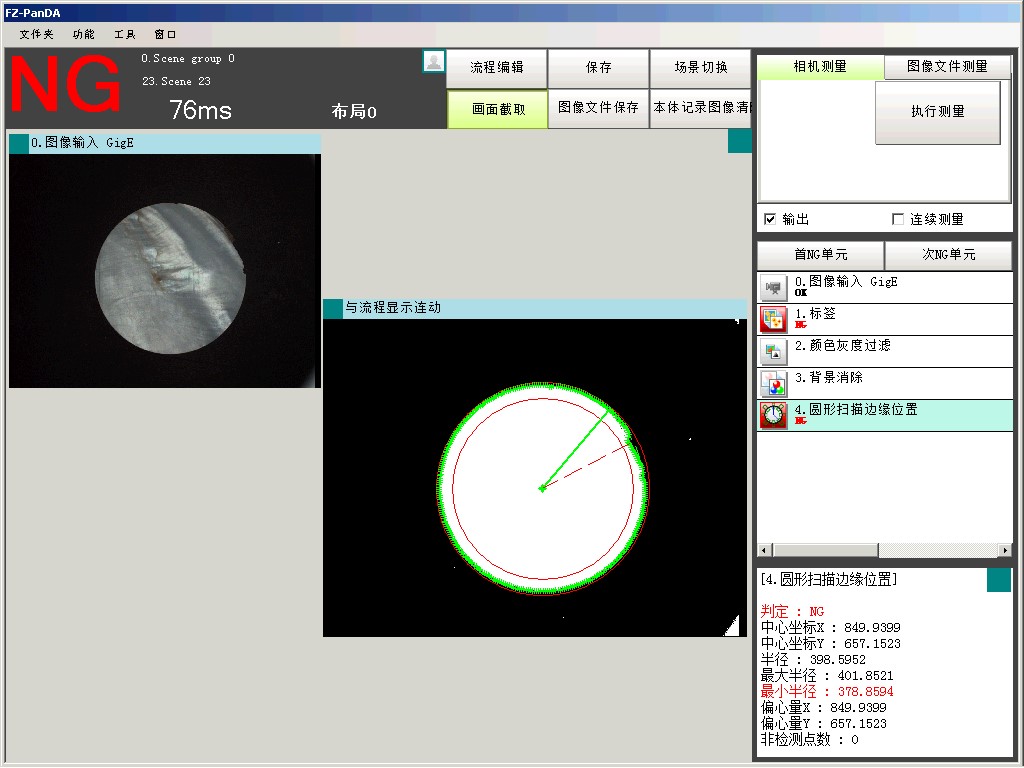1024x768 pixels.
Task: Open the 功能 menu
Action: [83, 34]
